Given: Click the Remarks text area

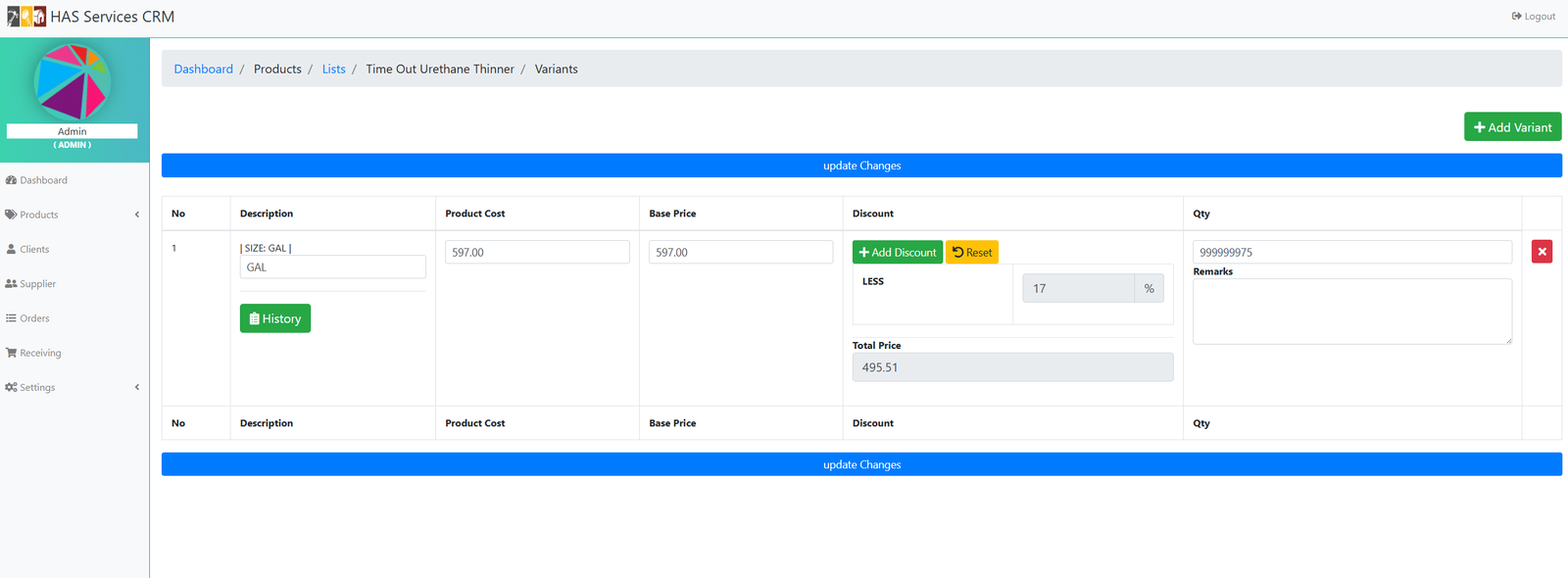Looking at the screenshot, I should tap(1351, 312).
